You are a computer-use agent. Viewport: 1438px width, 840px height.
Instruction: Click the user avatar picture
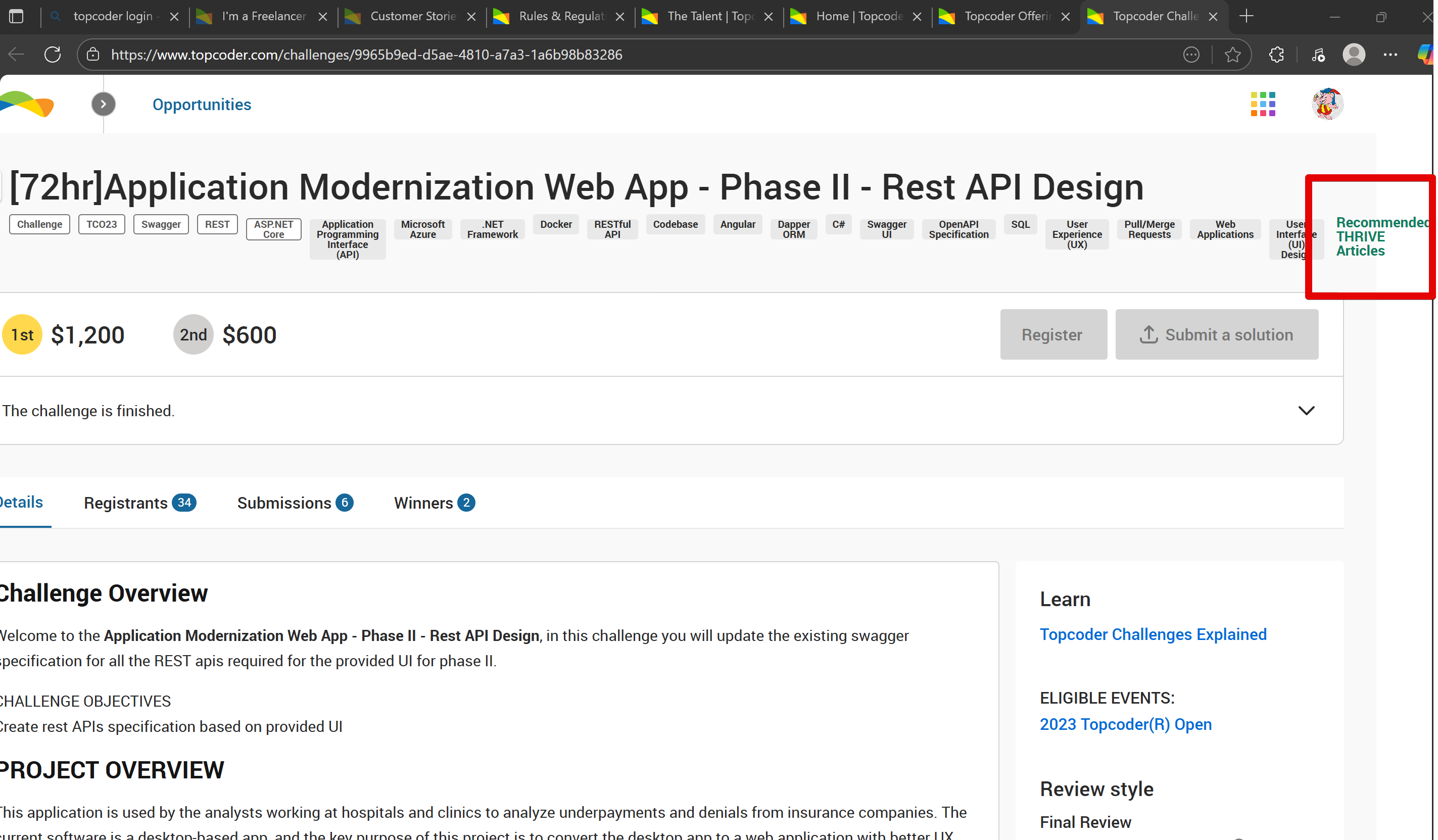coord(1327,105)
